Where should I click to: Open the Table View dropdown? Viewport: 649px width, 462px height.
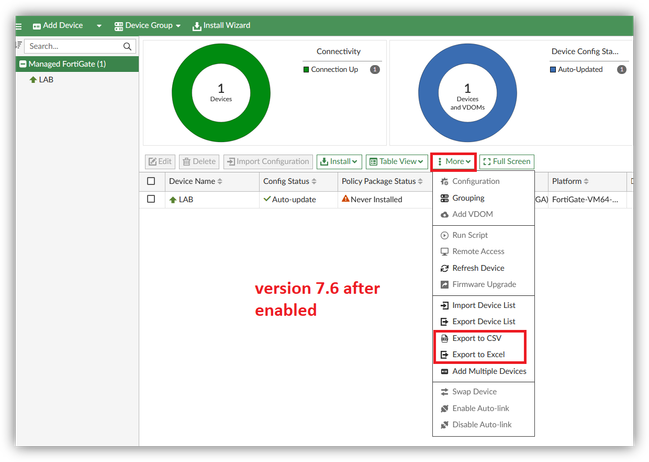coord(397,161)
